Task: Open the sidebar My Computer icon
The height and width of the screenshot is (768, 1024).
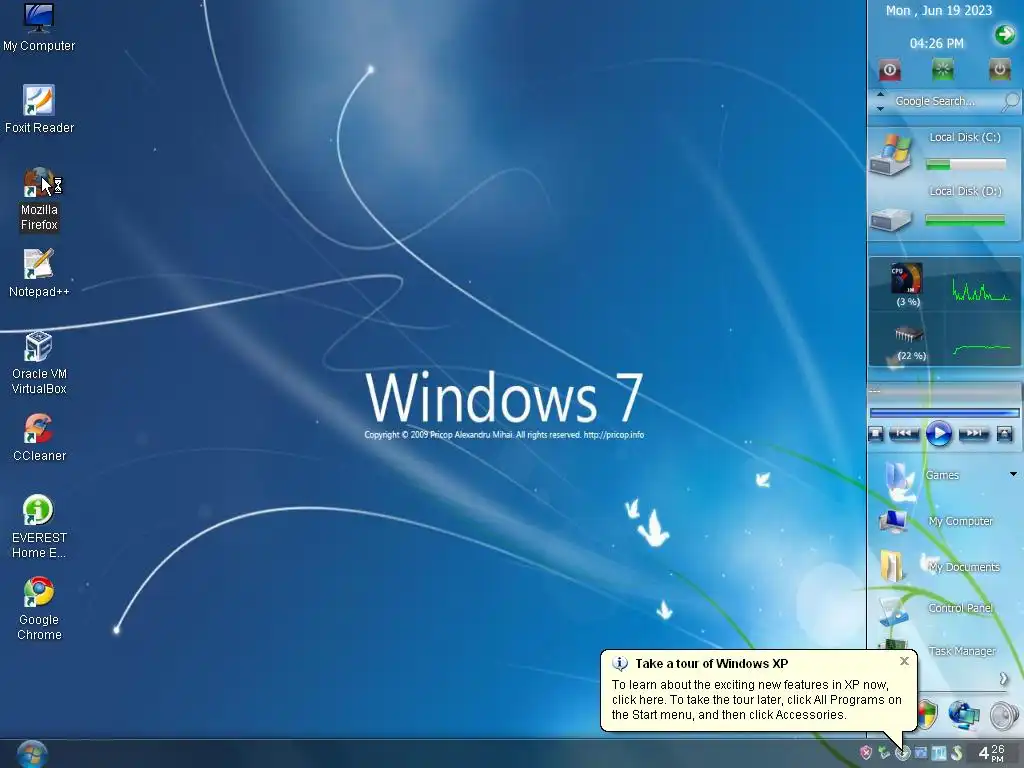Action: [x=893, y=522]
